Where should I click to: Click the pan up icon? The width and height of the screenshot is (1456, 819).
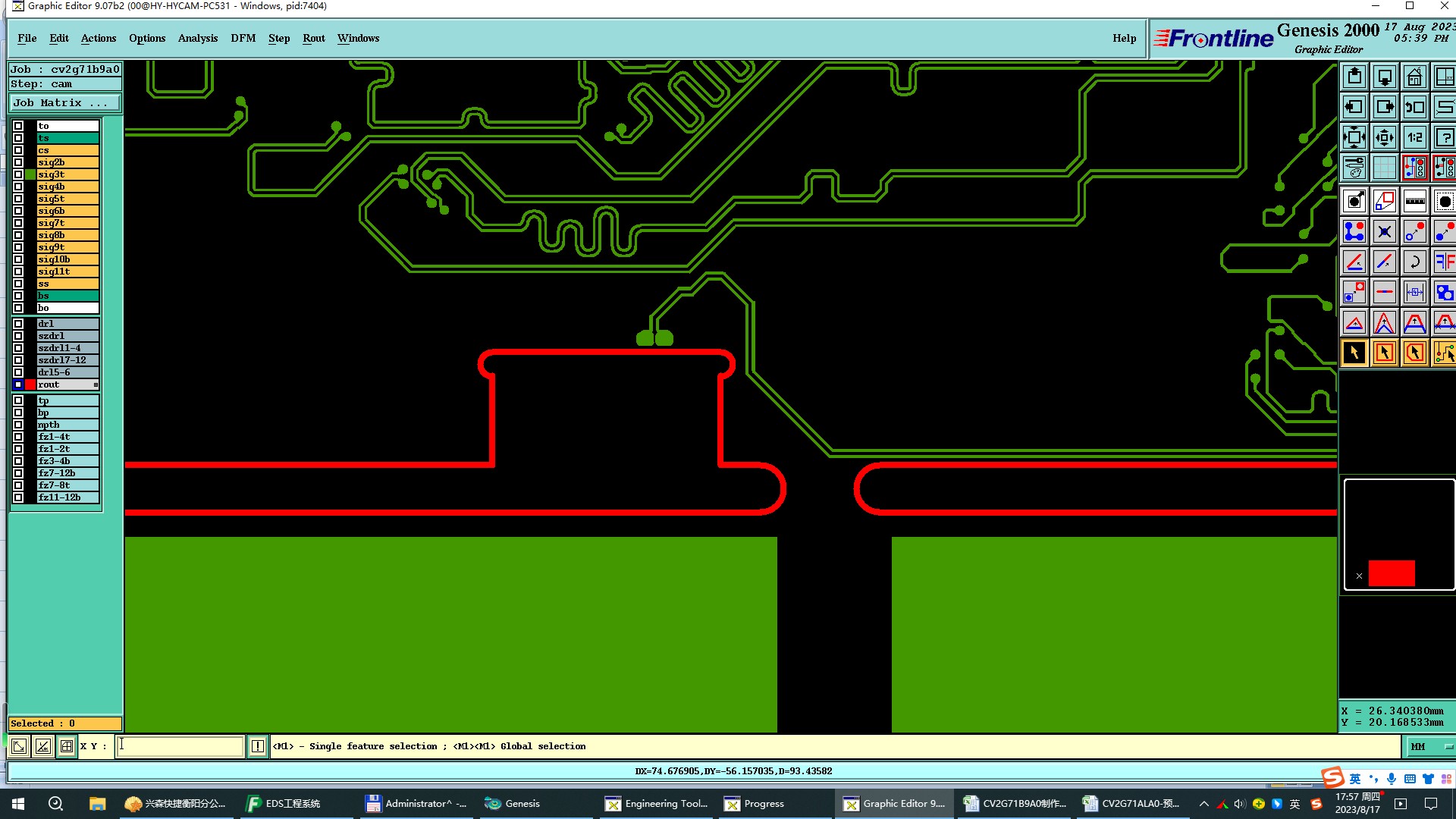coord(1354,77)
